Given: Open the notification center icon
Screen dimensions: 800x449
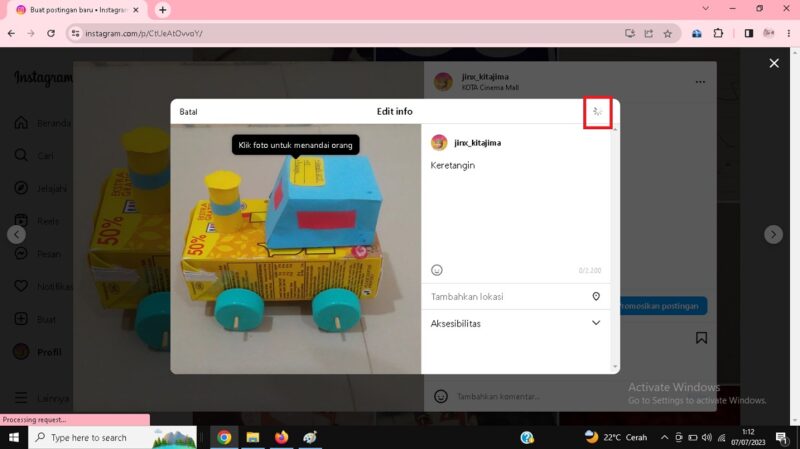Looking at the screenshot, I should 781,437.
